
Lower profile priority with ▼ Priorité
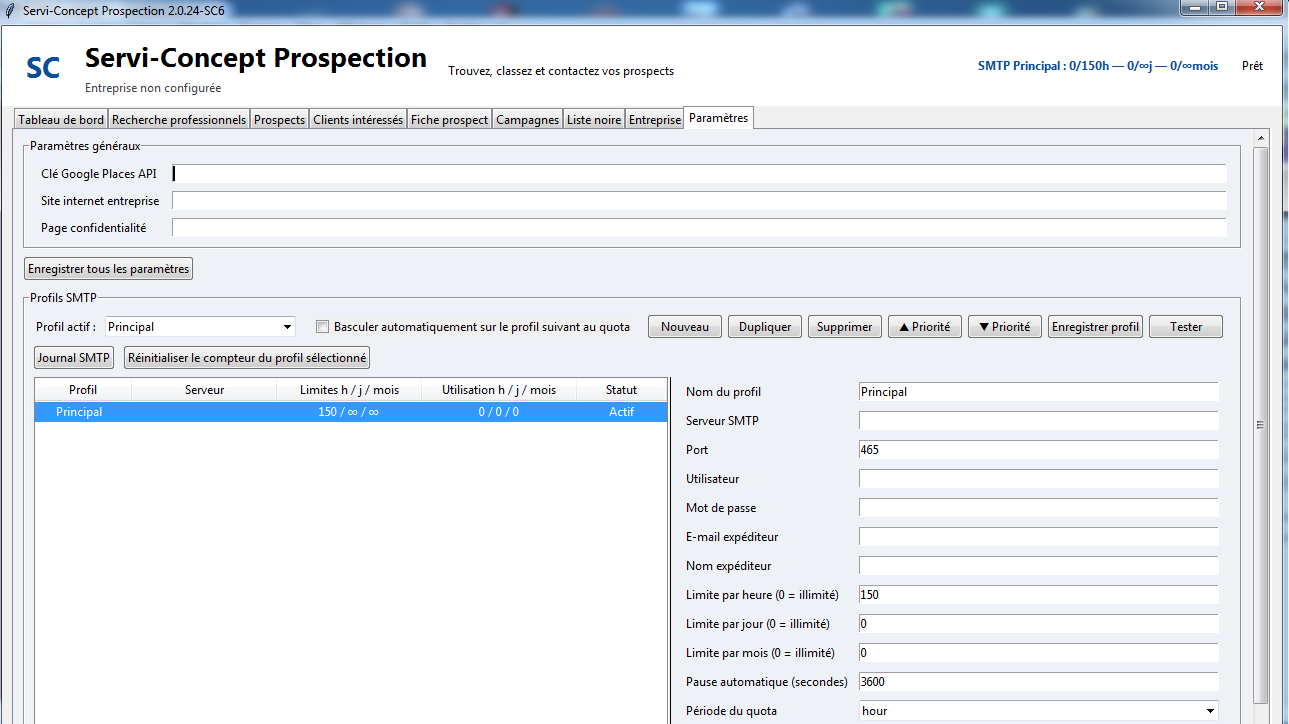coord(1005,327)
